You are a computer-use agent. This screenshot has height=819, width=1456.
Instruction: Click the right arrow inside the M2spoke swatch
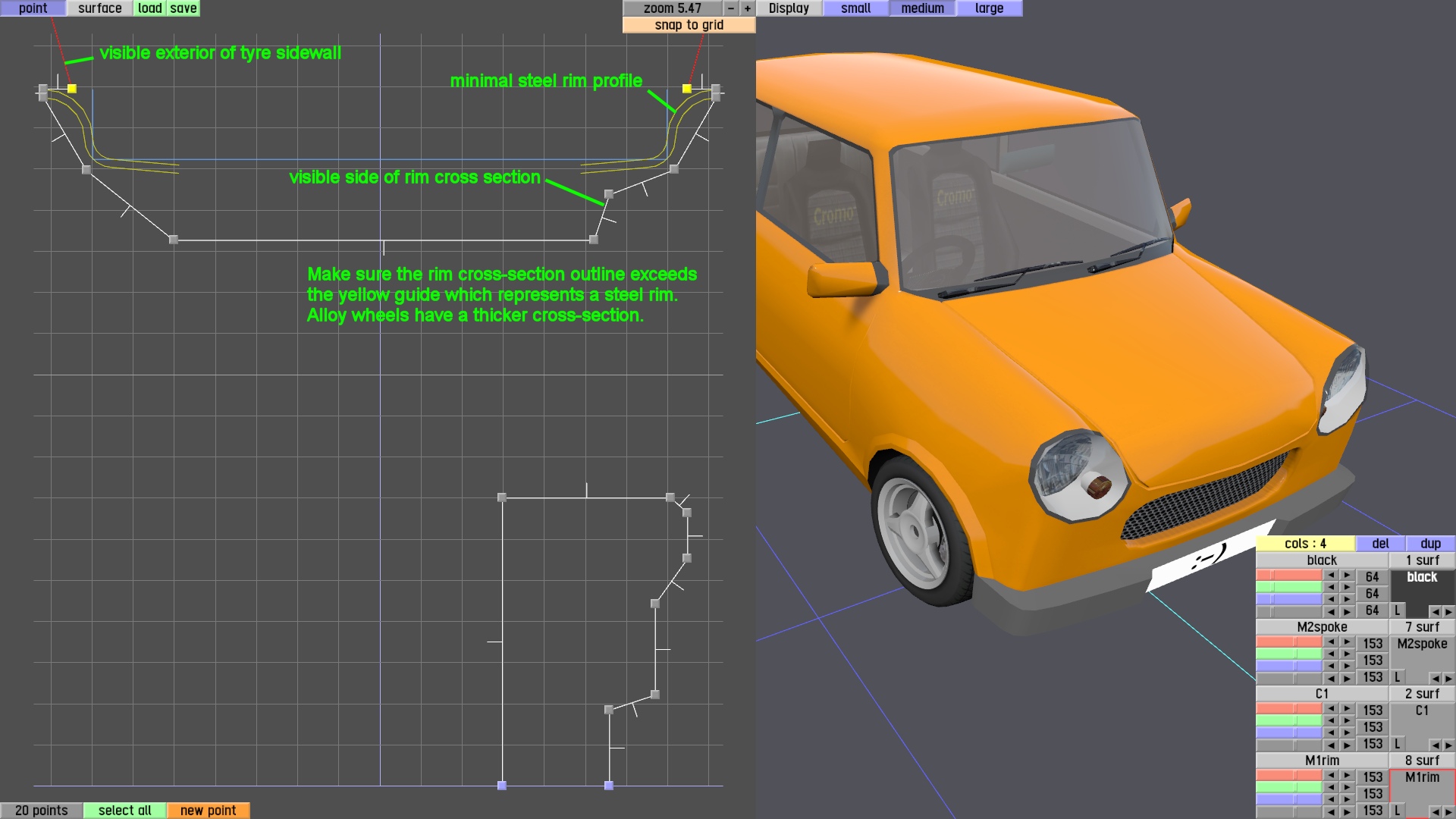(1448, 679)
